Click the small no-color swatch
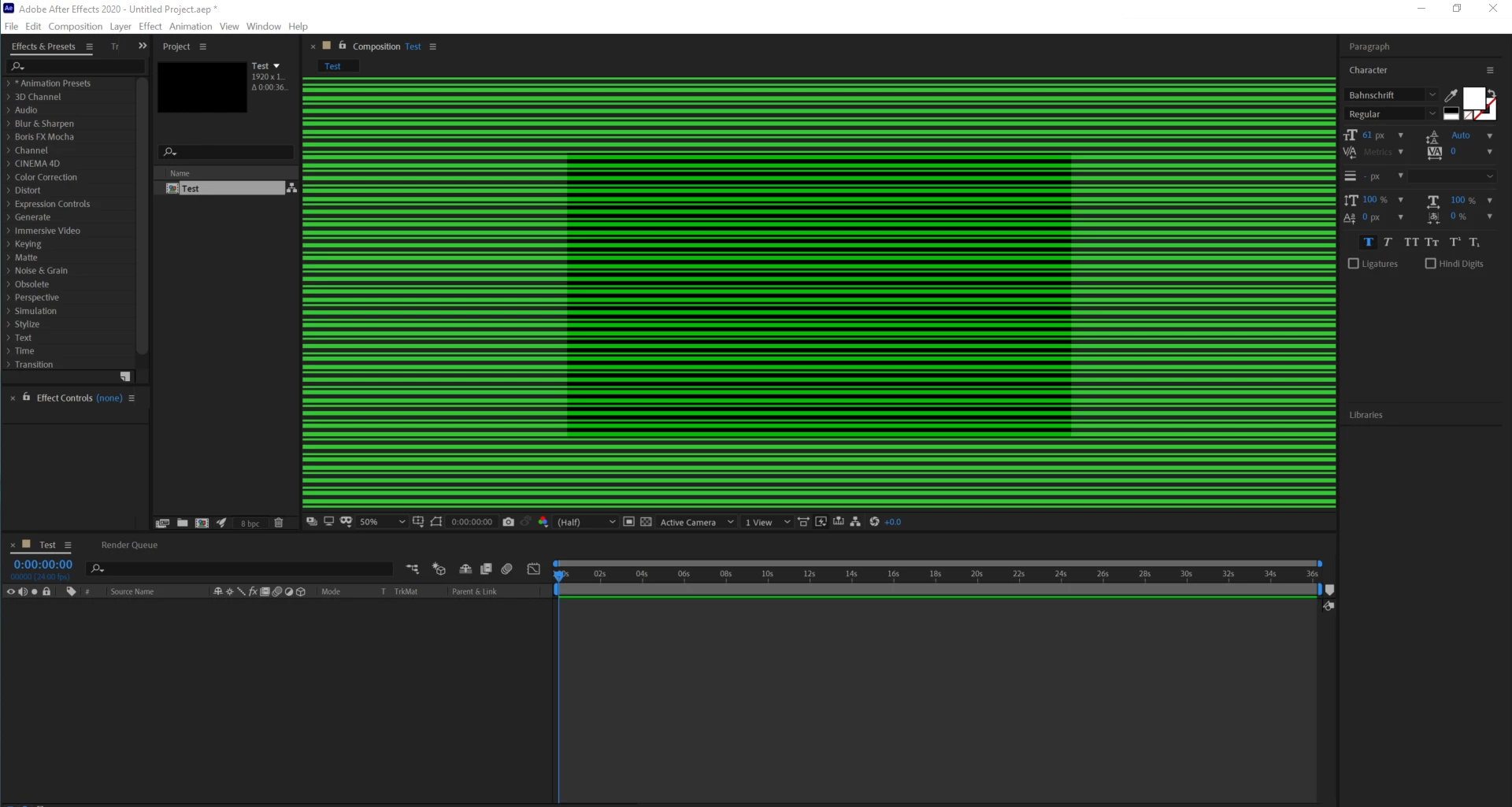 click(x=1467, y=116)
